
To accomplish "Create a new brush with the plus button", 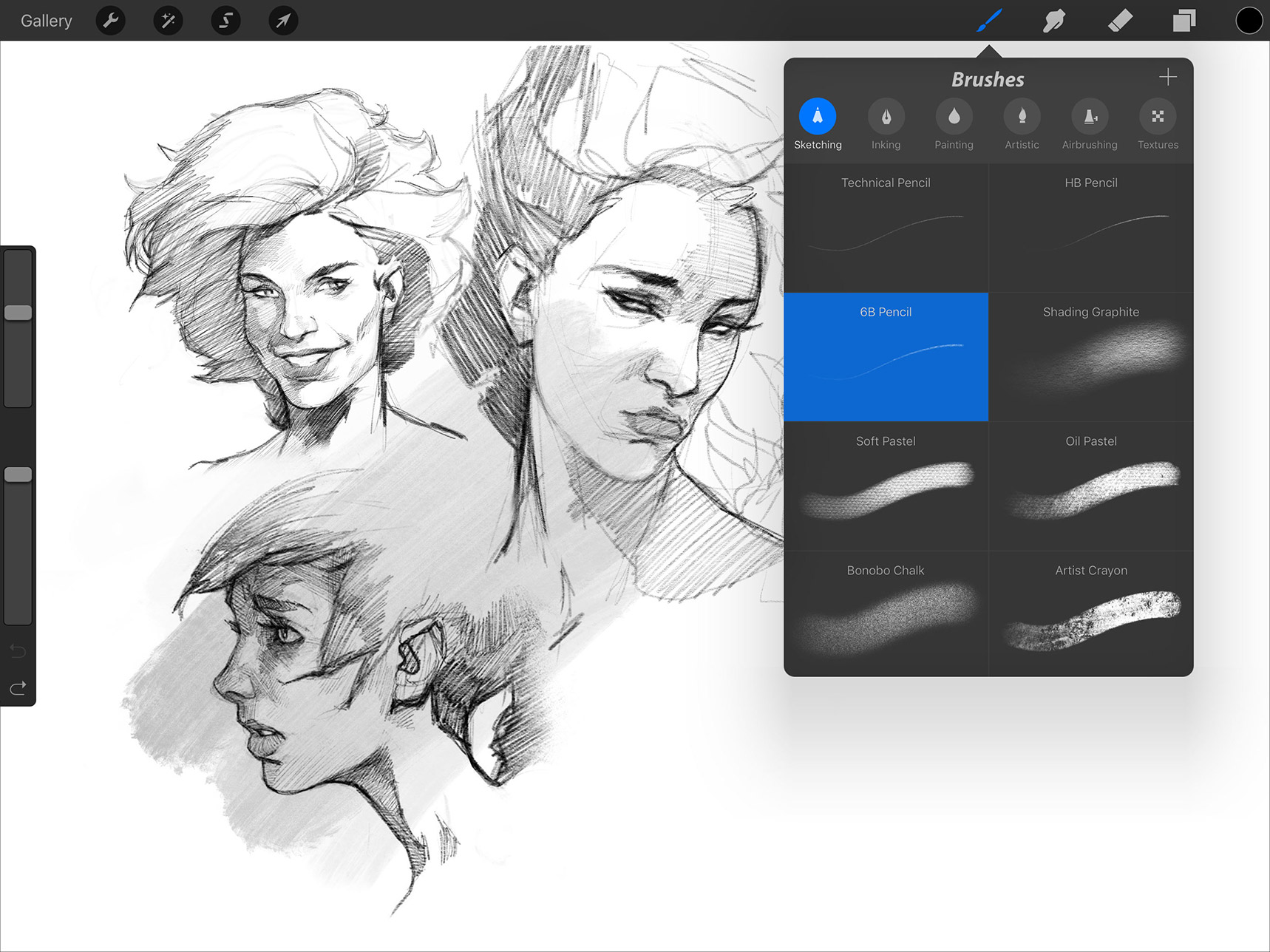I will point(1168,76).
